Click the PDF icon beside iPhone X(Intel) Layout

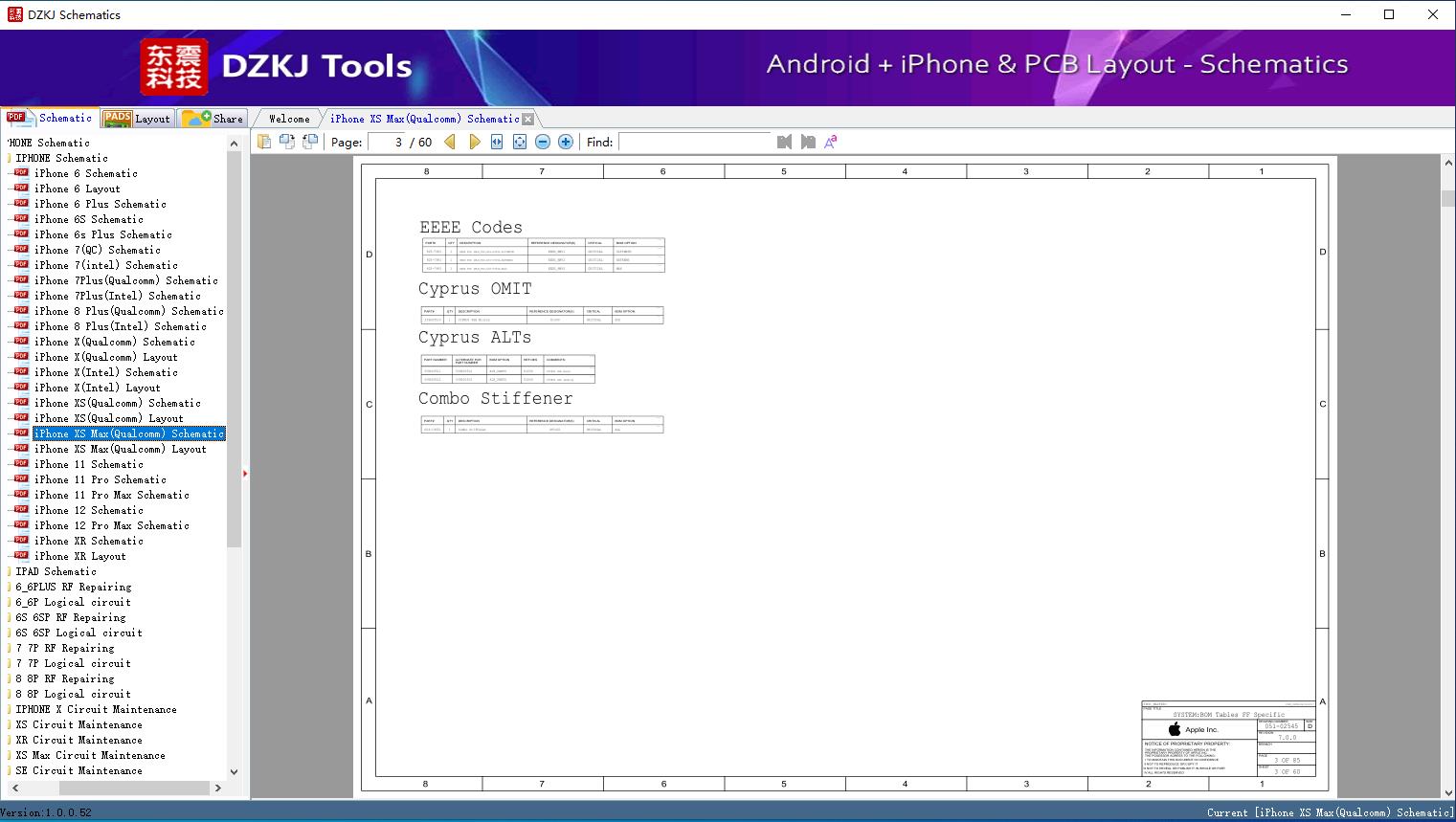coord(21,387)
